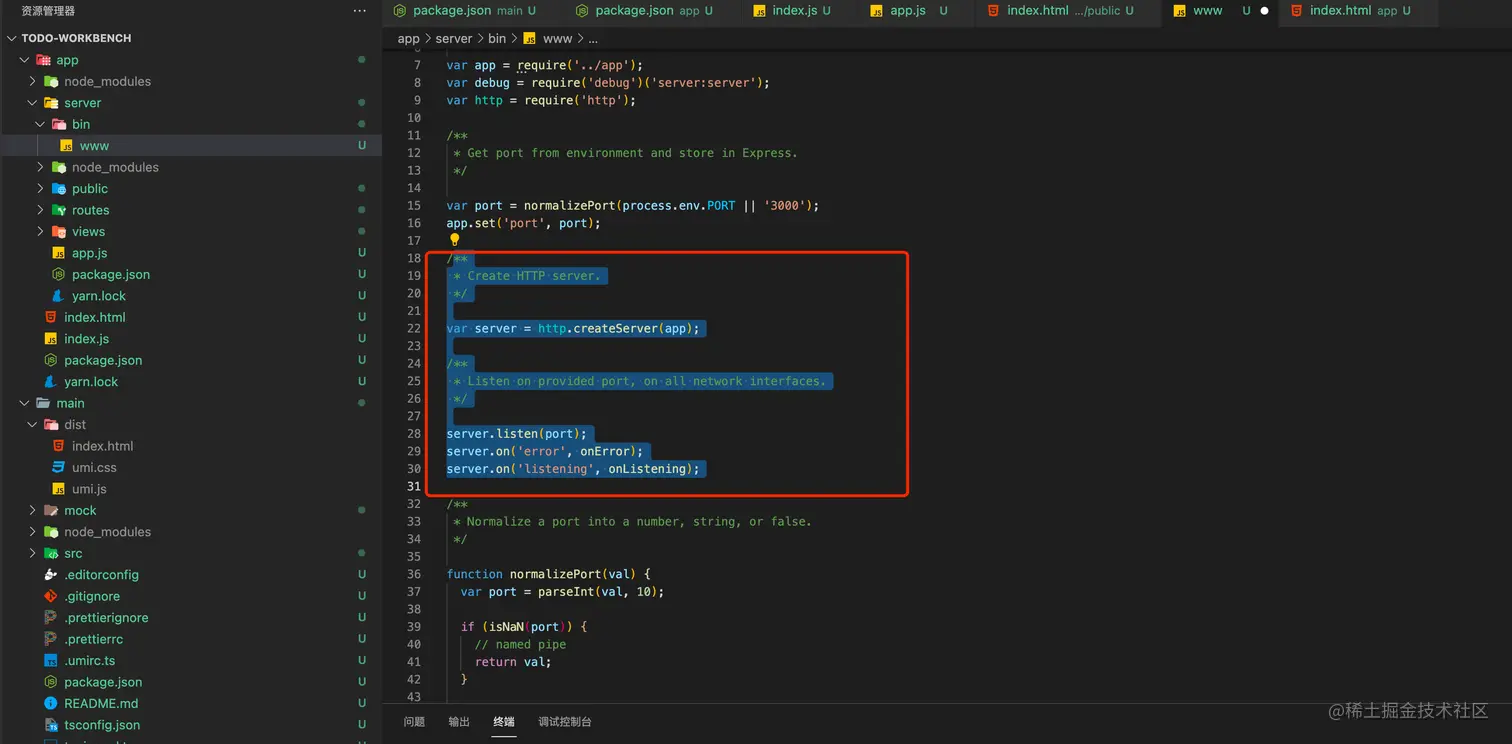
Task: Click the .prettierignore file icon
Action: (50, 618)
